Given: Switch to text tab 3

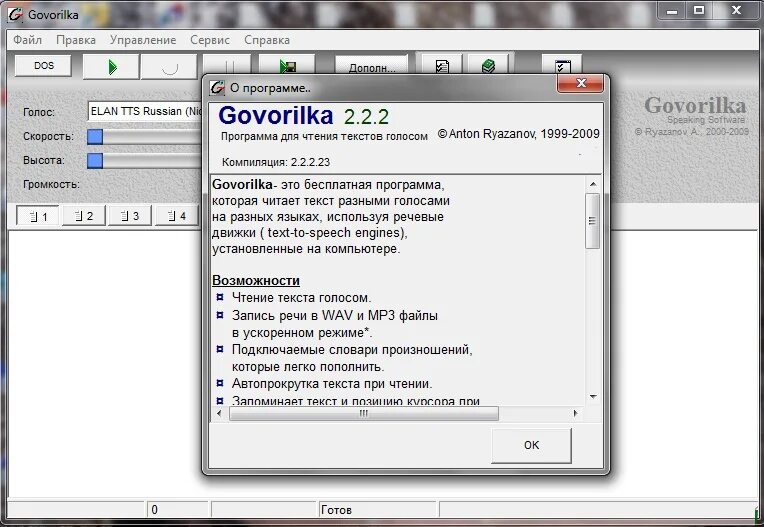Looking at the screenshot, I should click(x=130, y=216).
